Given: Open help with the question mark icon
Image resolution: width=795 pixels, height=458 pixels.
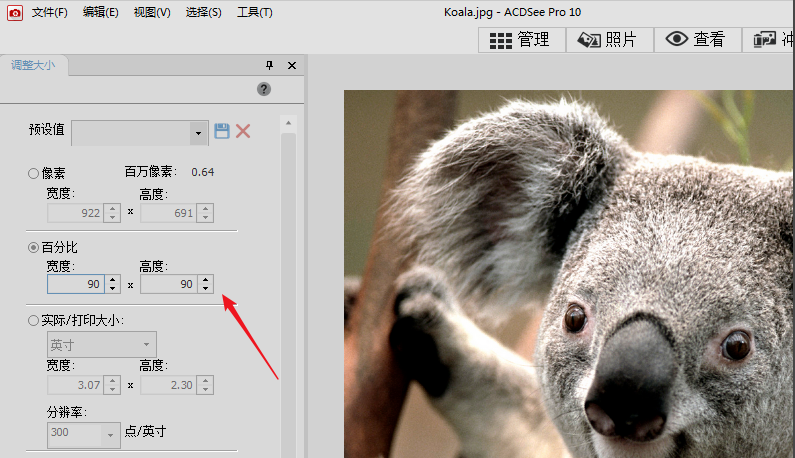Looking at the screenshot, I should tap(264, 89).
